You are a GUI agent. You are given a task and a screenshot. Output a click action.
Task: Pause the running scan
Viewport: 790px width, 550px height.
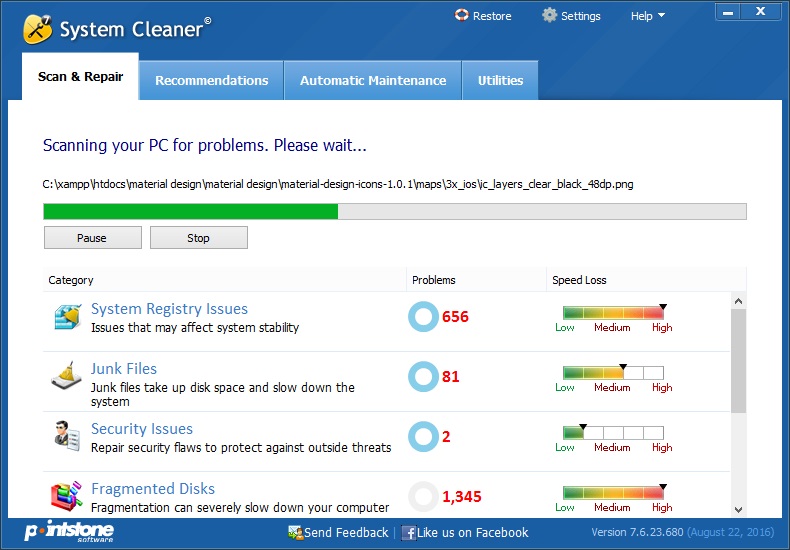pos(92,238)
